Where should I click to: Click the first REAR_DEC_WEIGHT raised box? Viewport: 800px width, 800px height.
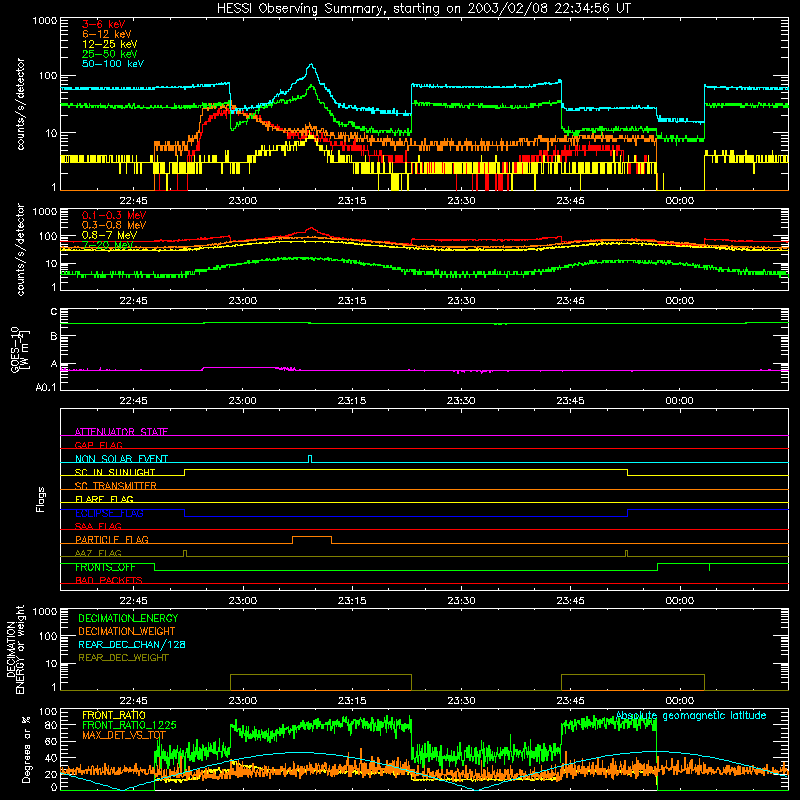pos(321,682)
